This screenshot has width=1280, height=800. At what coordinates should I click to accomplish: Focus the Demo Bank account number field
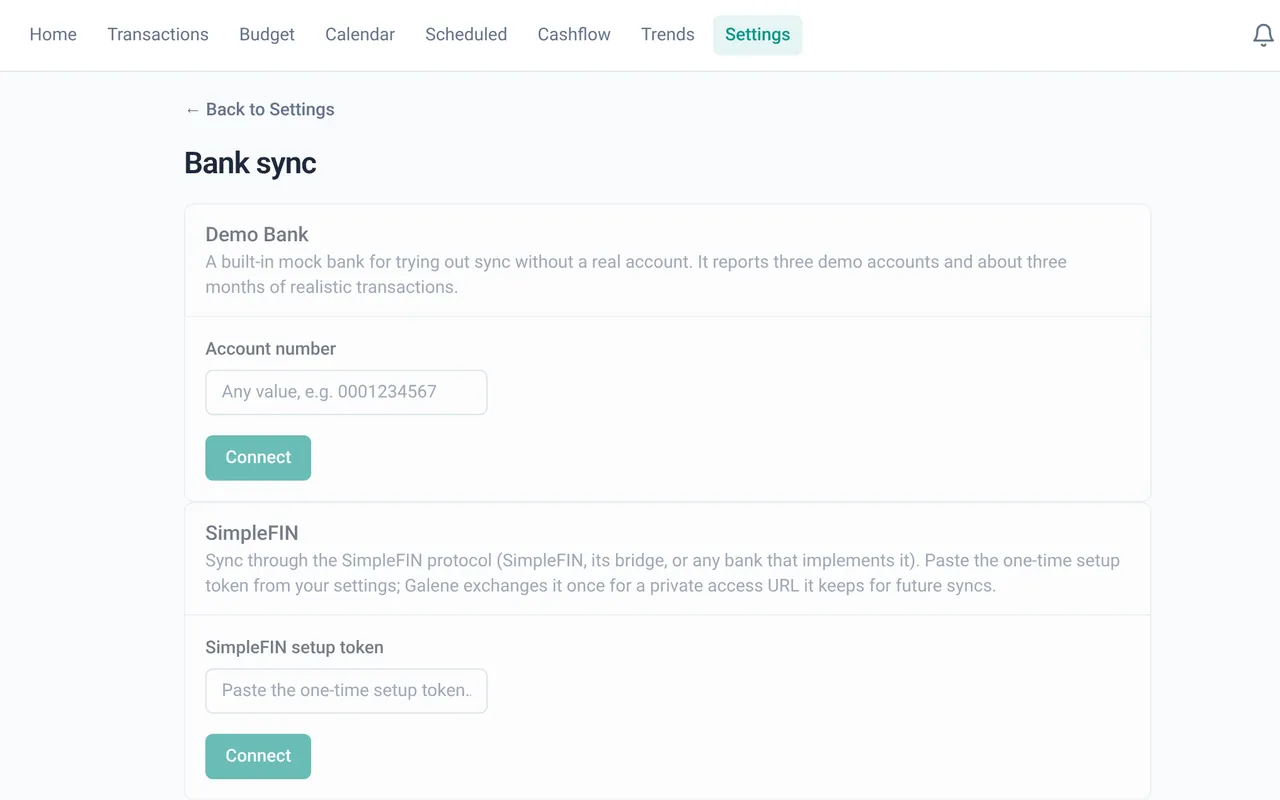tap(346, 392)
